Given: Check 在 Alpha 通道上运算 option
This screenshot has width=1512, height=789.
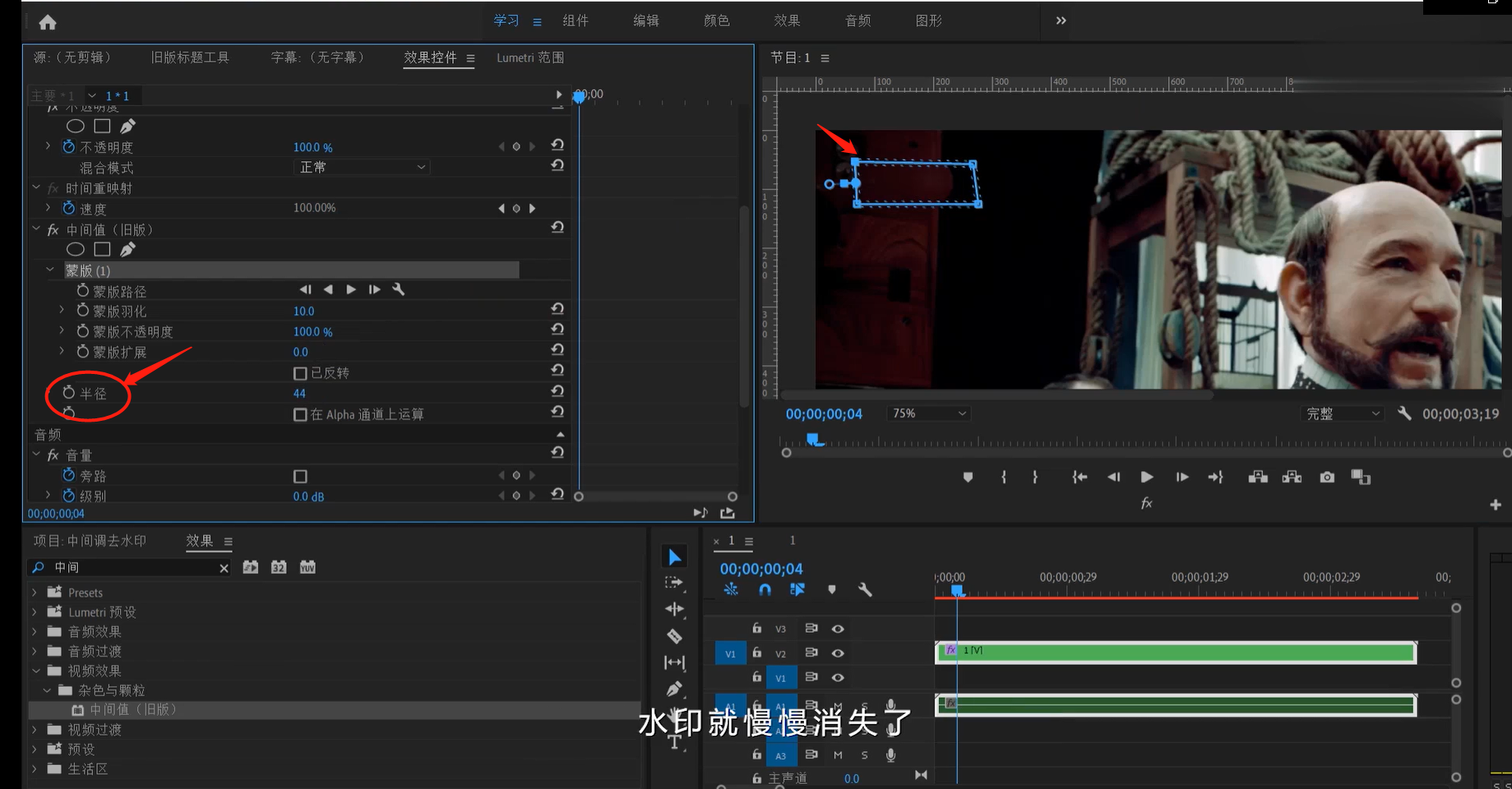Looking at the screenshot, I should 300,414.
